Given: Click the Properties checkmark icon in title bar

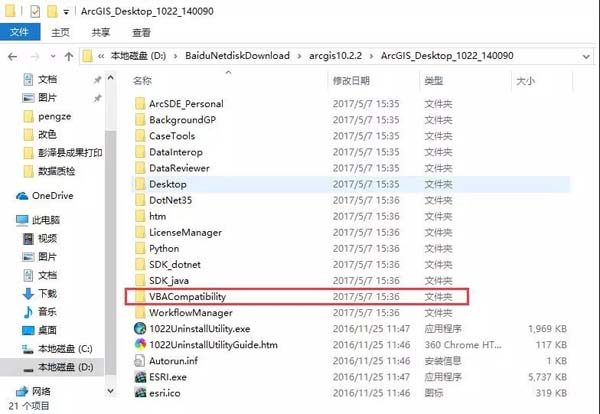Looking at the screenshot, I should pos(35,11).
